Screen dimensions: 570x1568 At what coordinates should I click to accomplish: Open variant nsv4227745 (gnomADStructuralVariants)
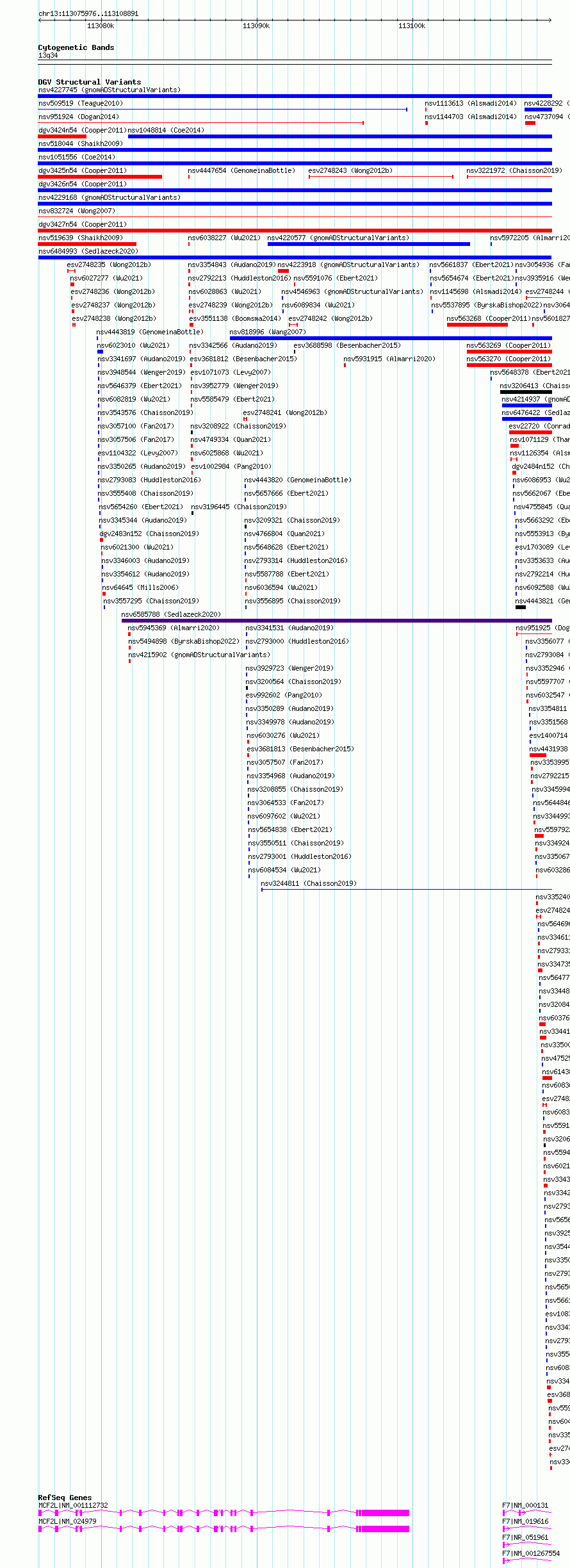click(x=110, y=90)
